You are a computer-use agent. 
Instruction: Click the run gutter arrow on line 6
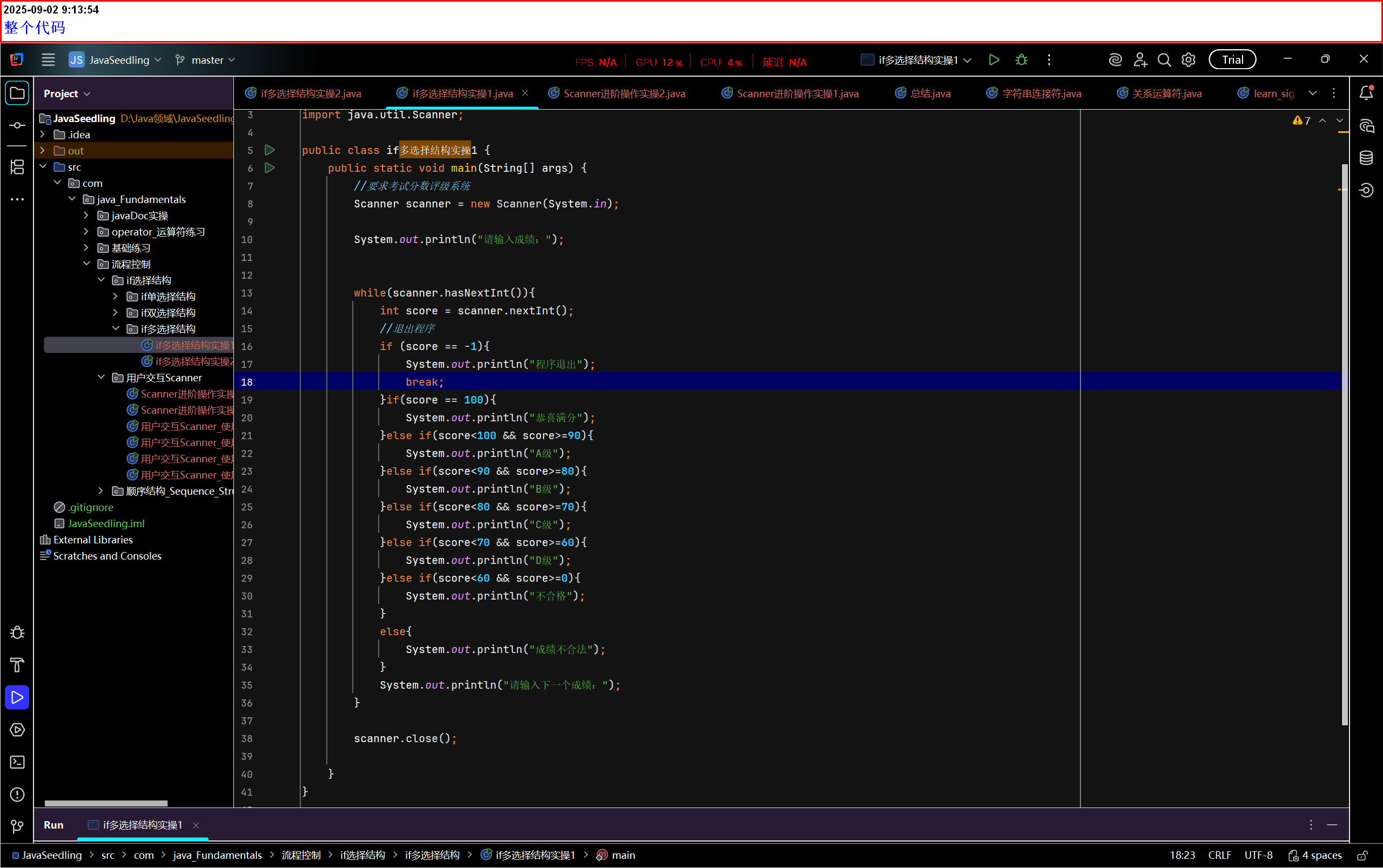269,167
